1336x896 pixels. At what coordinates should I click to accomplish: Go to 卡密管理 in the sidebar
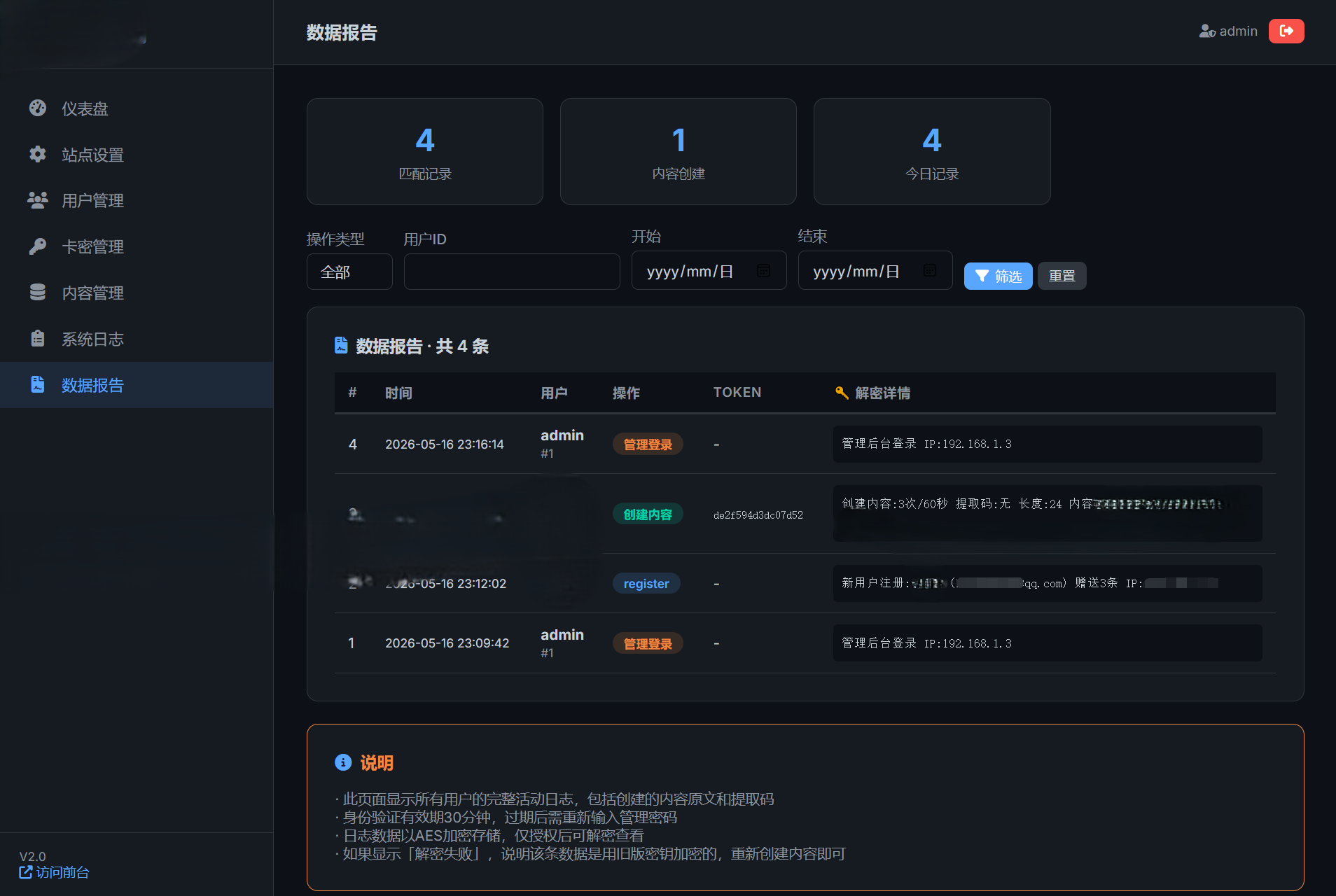(x=137, y=247)
